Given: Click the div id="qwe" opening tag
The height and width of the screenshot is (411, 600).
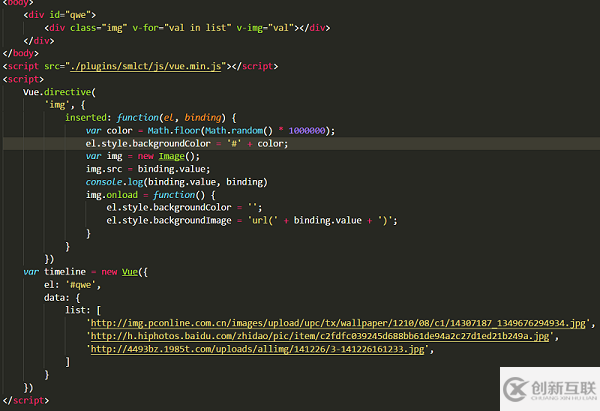Looking at the screenshot, I should (x=60, y=15).
